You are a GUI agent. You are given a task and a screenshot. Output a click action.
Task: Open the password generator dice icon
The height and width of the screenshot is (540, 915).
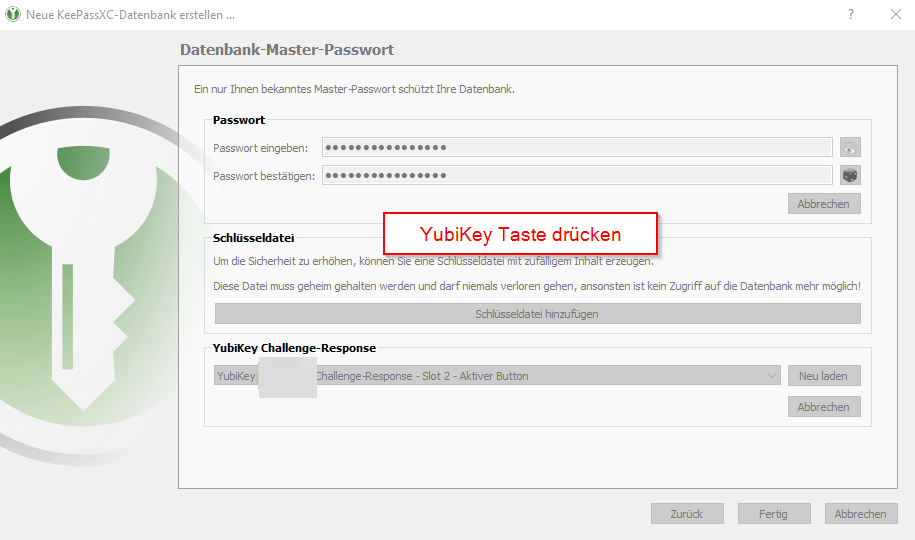tap(850, 176)
